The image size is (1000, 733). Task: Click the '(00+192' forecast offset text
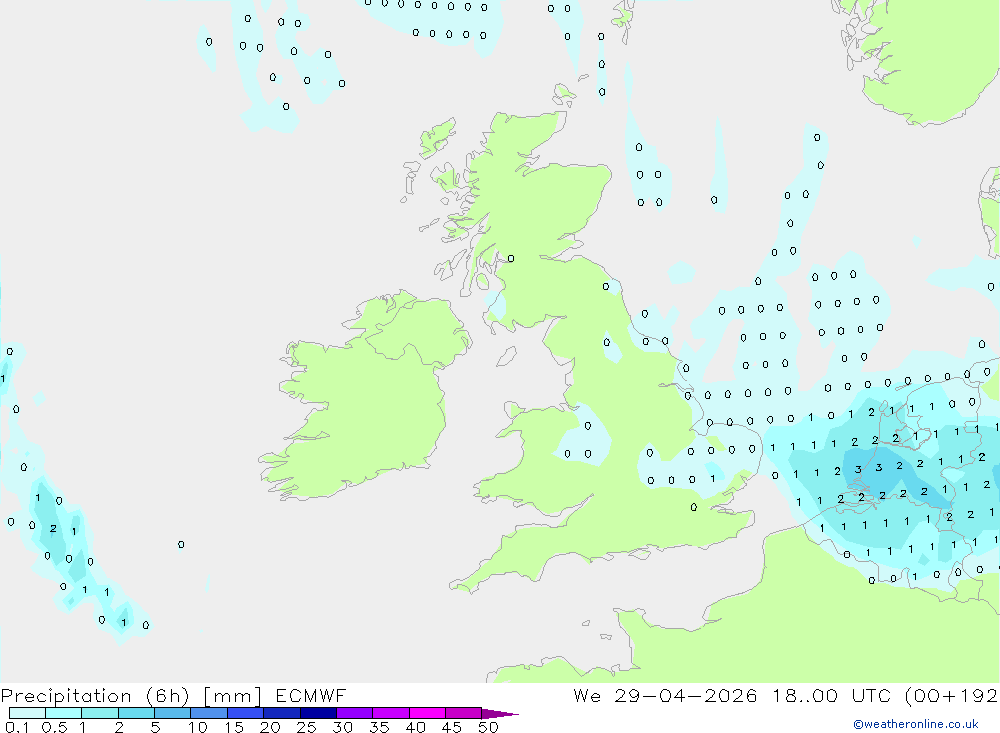point(952,696)
